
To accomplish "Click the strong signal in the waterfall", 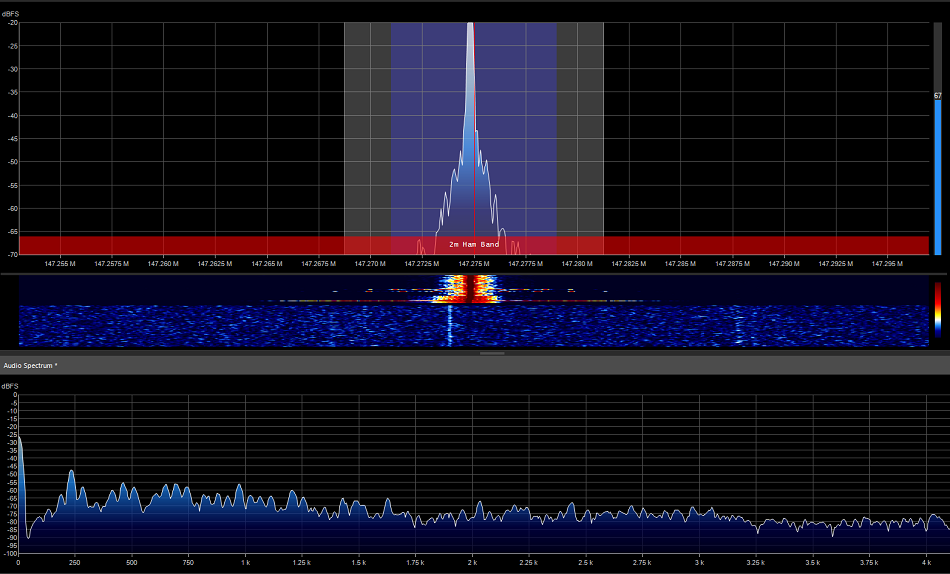I will point(462,288).
